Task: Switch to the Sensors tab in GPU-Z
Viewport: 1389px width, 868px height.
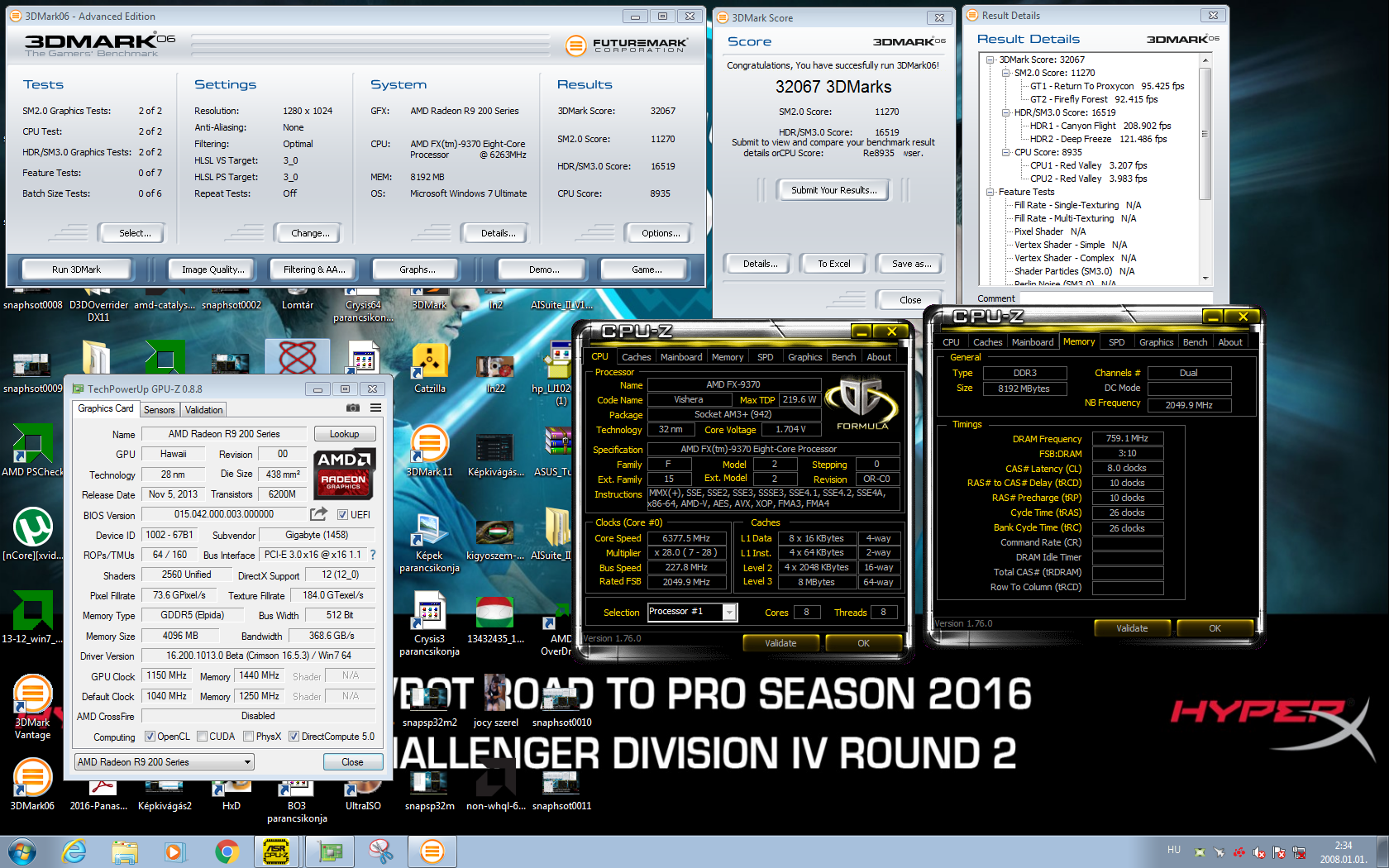Action: pyautogui.click(x=160, y=410)
